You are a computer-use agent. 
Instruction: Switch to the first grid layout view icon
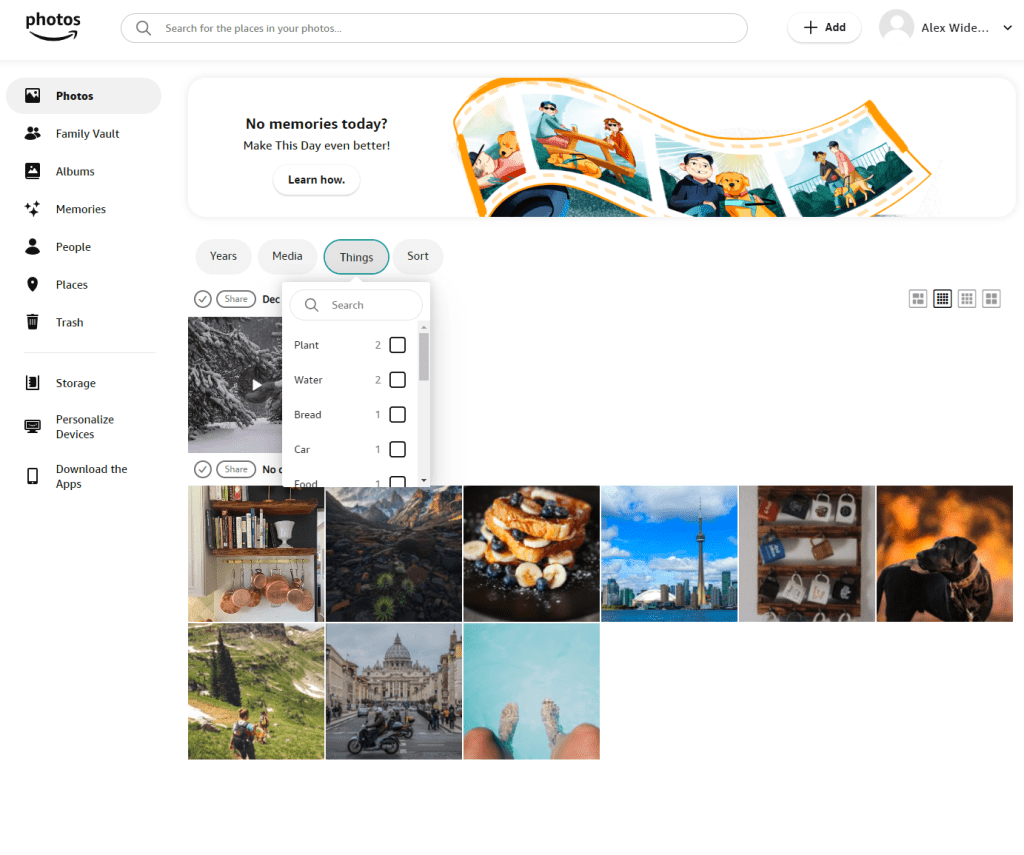tap(918, 298)
